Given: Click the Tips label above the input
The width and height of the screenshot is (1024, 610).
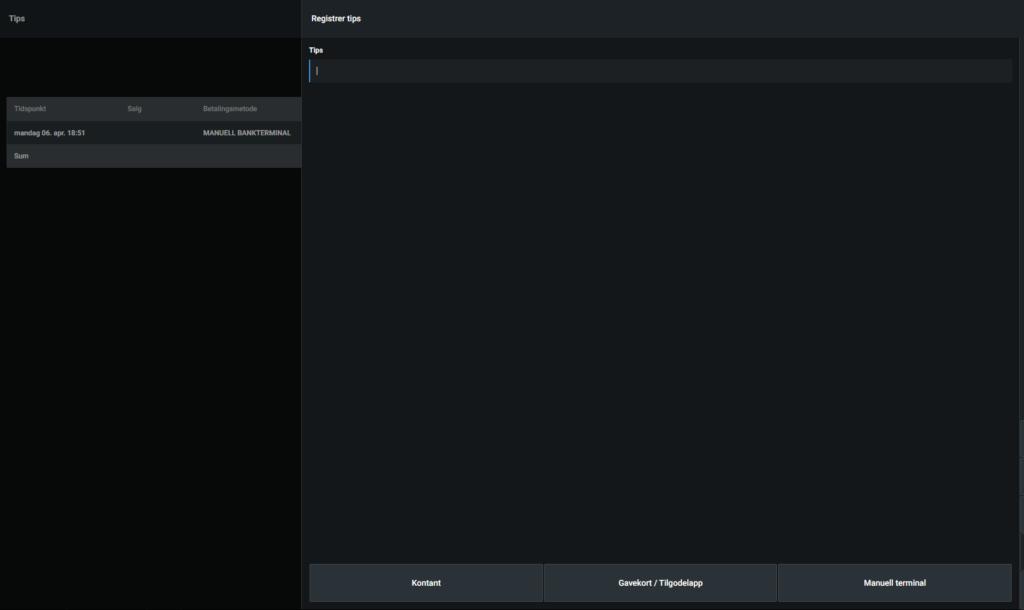Looking at the screenshot, I should point(316,50).
